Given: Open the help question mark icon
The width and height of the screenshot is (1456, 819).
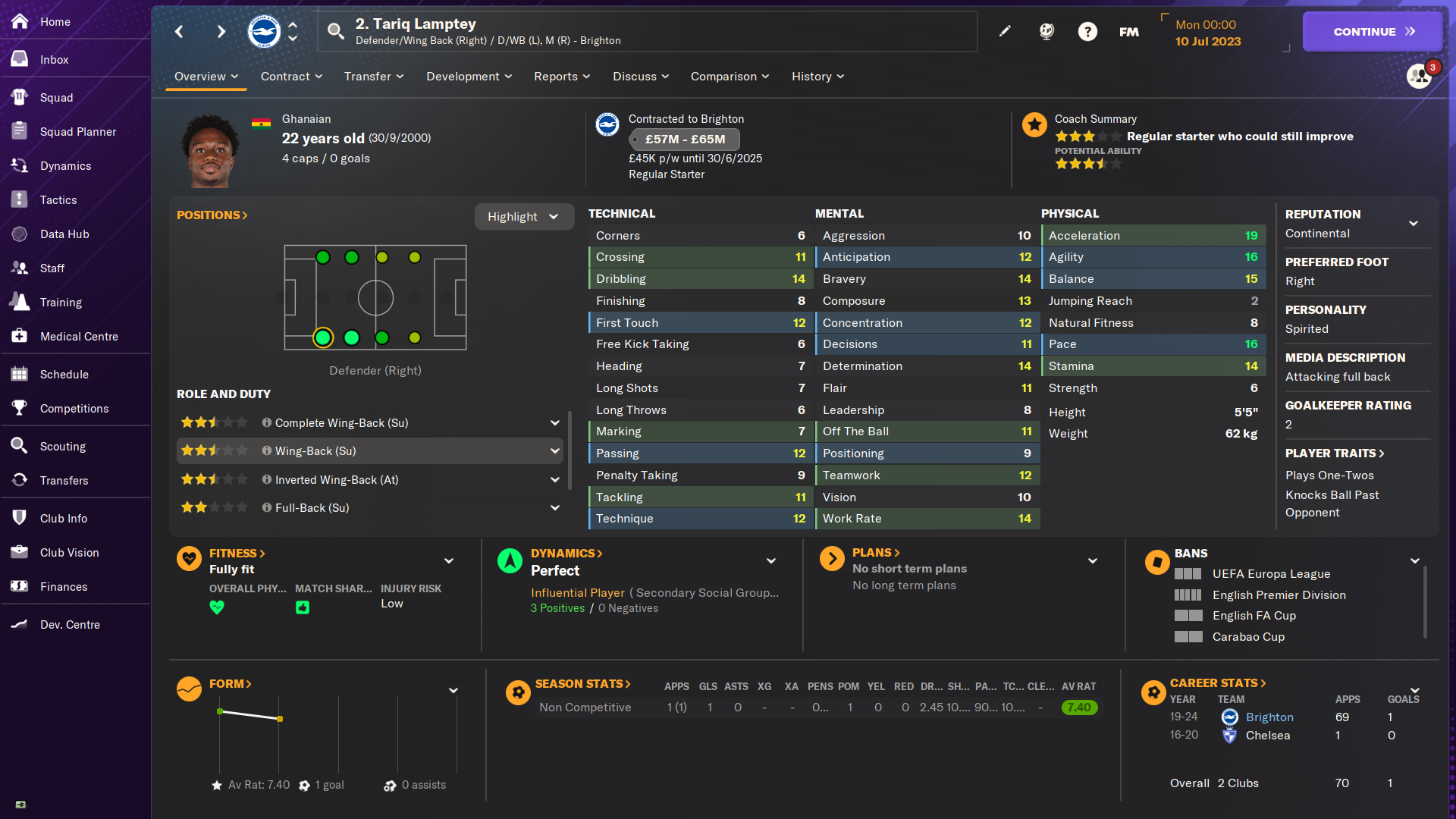Looking at the screenshot, I should 1087,31.
